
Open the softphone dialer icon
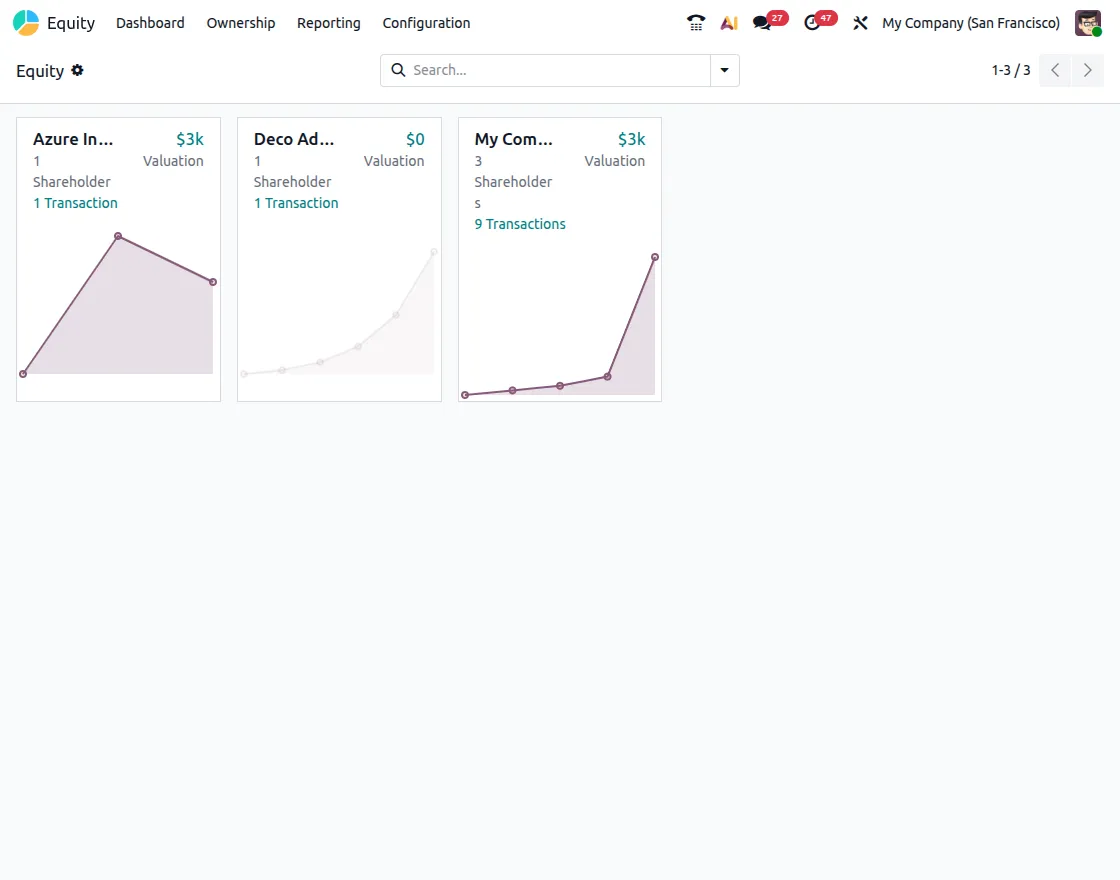point(695,22)
